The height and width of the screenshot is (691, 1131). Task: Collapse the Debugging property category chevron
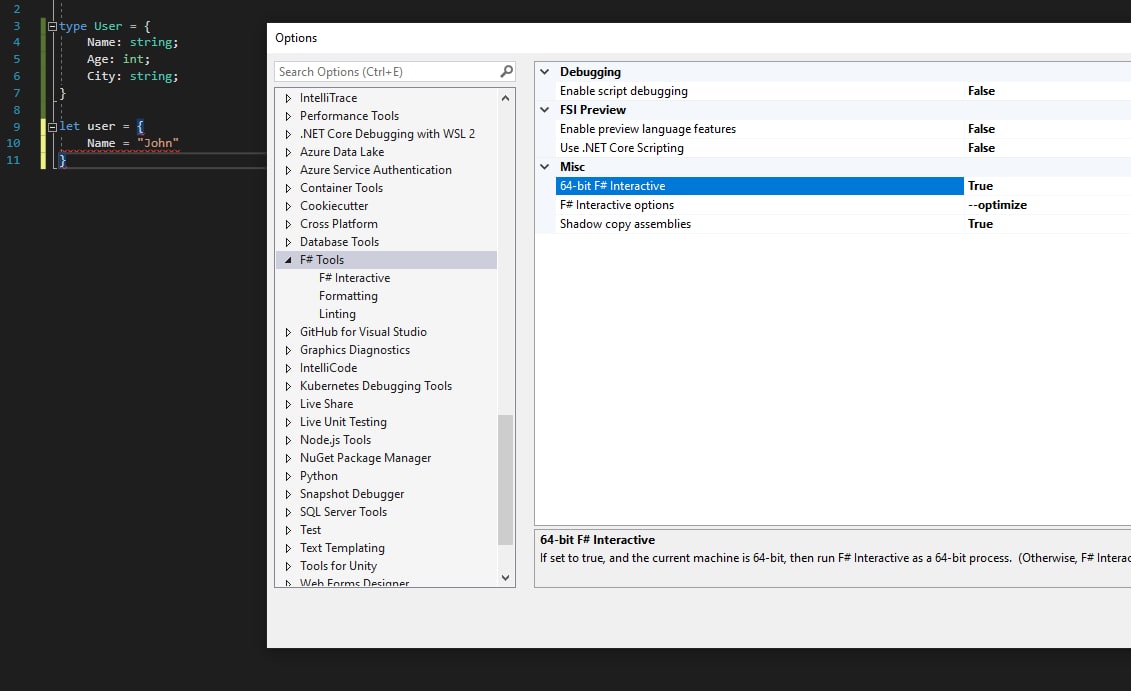(x=545, y=71)
